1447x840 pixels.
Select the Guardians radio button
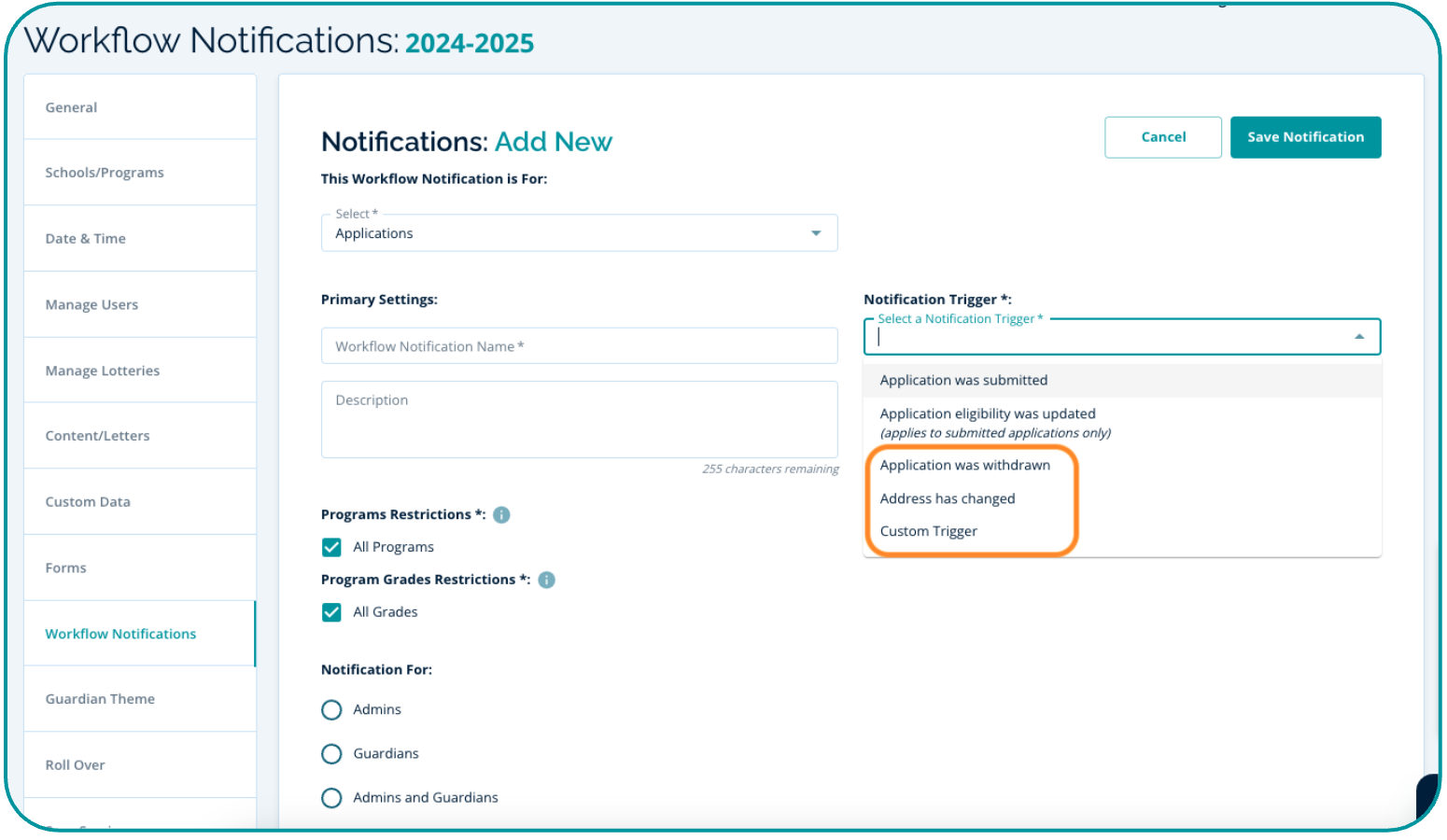click(x=331, y=754)
